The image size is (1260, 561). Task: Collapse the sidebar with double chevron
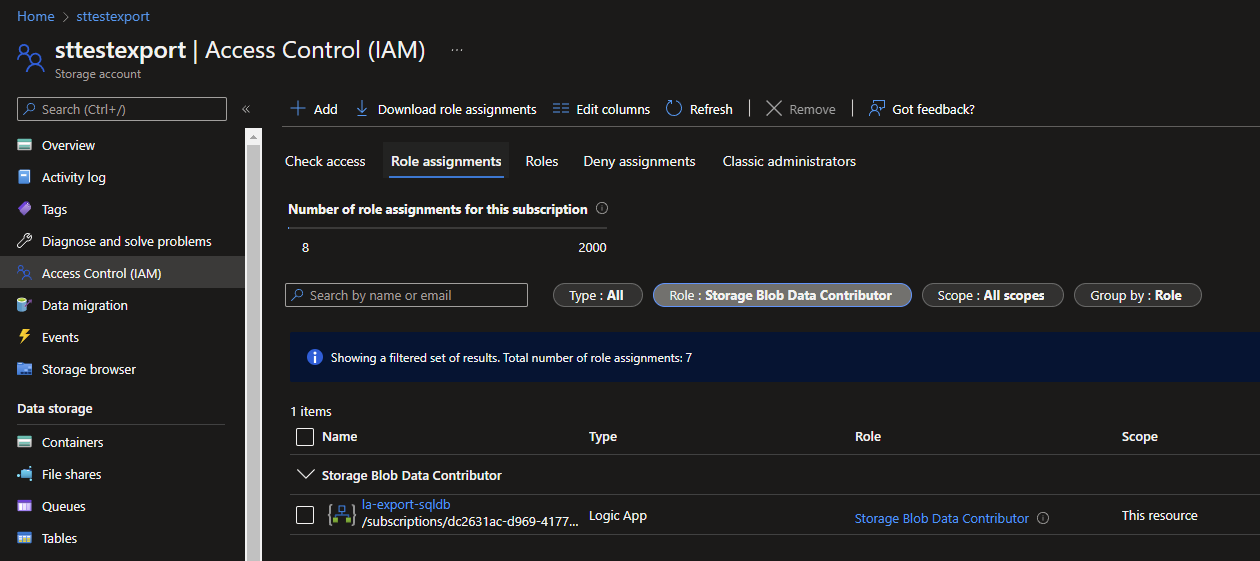[246, 109]
